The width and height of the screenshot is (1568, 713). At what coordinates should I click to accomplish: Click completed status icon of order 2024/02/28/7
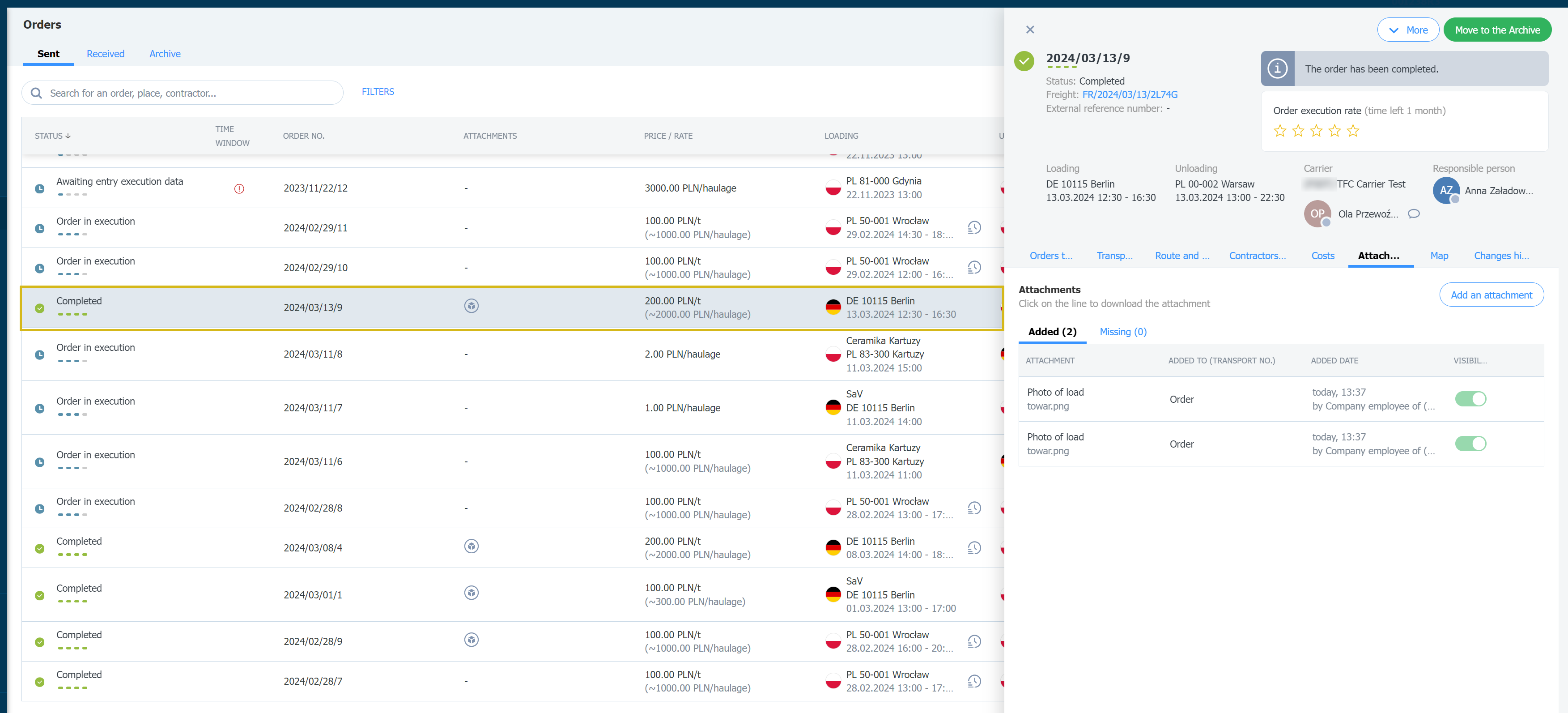tap(39, 682)
